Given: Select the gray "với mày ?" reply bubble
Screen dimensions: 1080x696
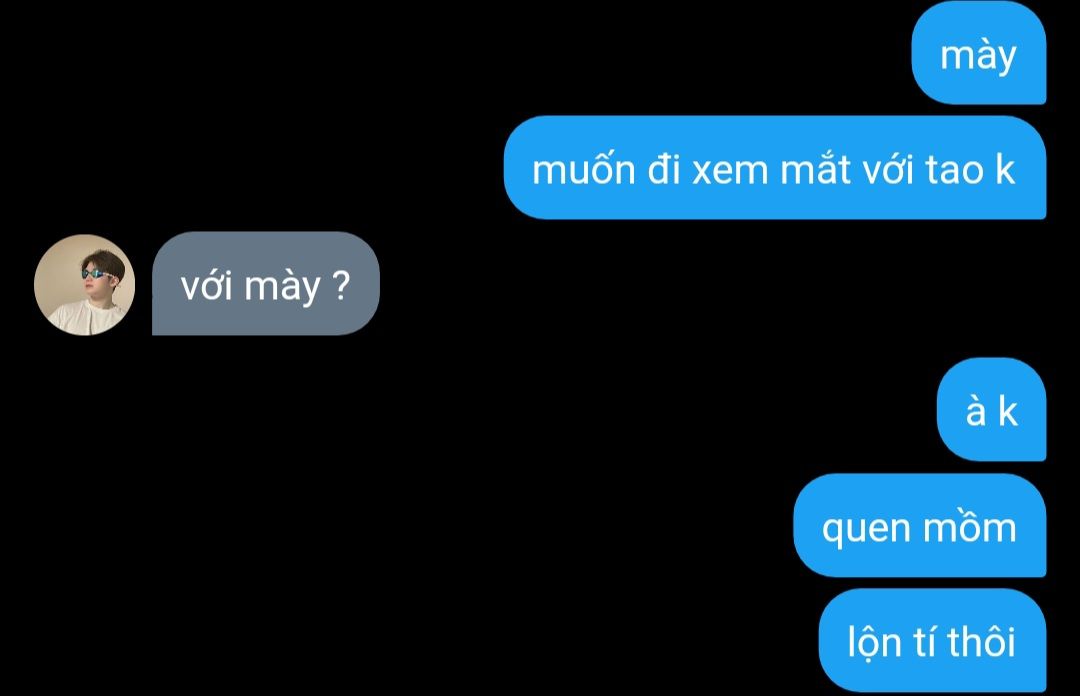Looking at the screenshot, I should coord(266,283).
